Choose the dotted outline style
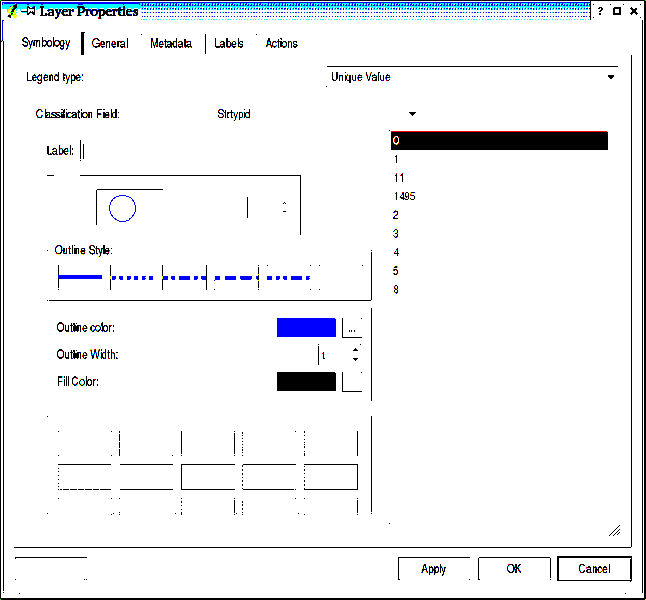The height and width of the screenshot is (600, 646). tap(135, 277)
